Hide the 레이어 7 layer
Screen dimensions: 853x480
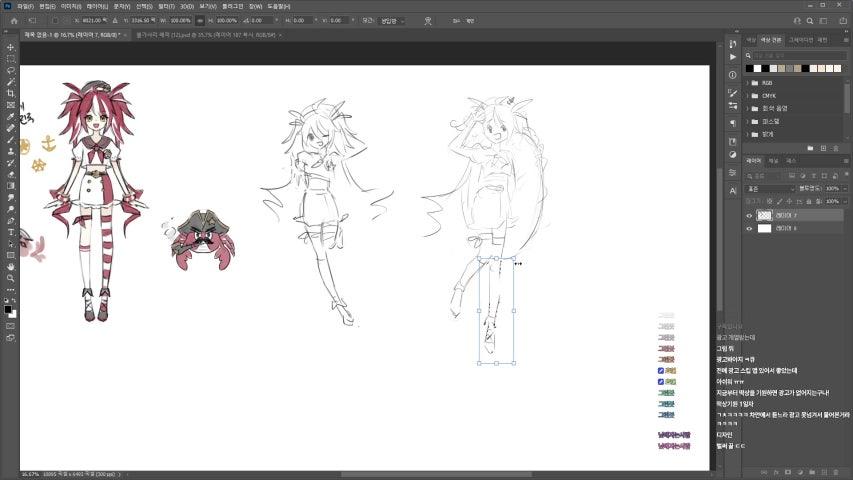point(750,215)
